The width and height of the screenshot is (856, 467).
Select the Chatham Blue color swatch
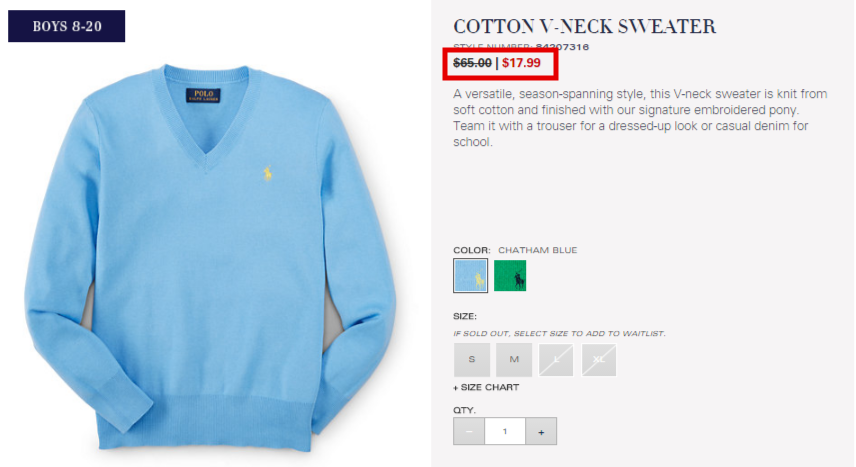tap(471, 276)
